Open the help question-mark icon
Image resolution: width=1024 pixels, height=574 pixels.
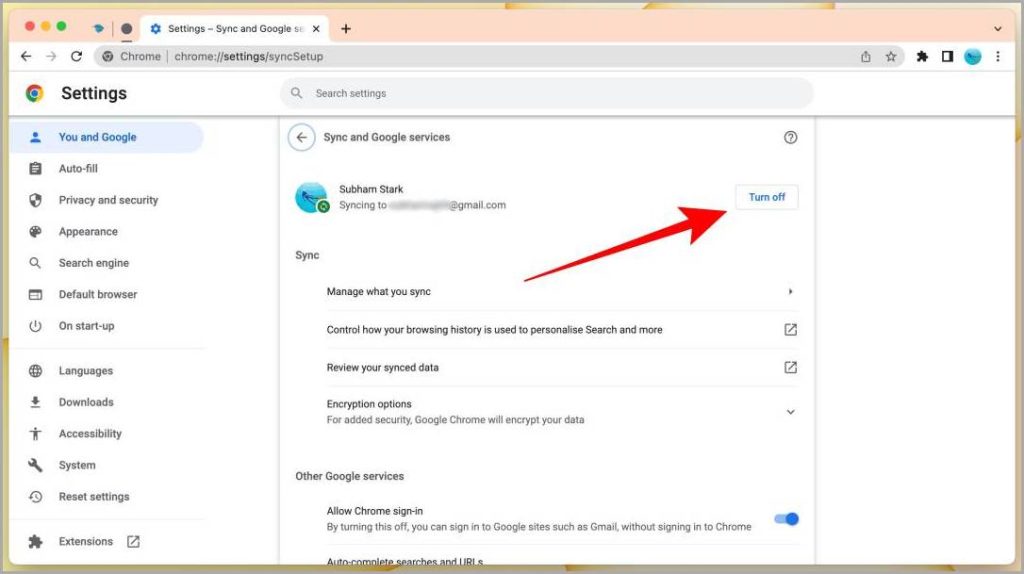pyautogui.click(x=790, y=137)
